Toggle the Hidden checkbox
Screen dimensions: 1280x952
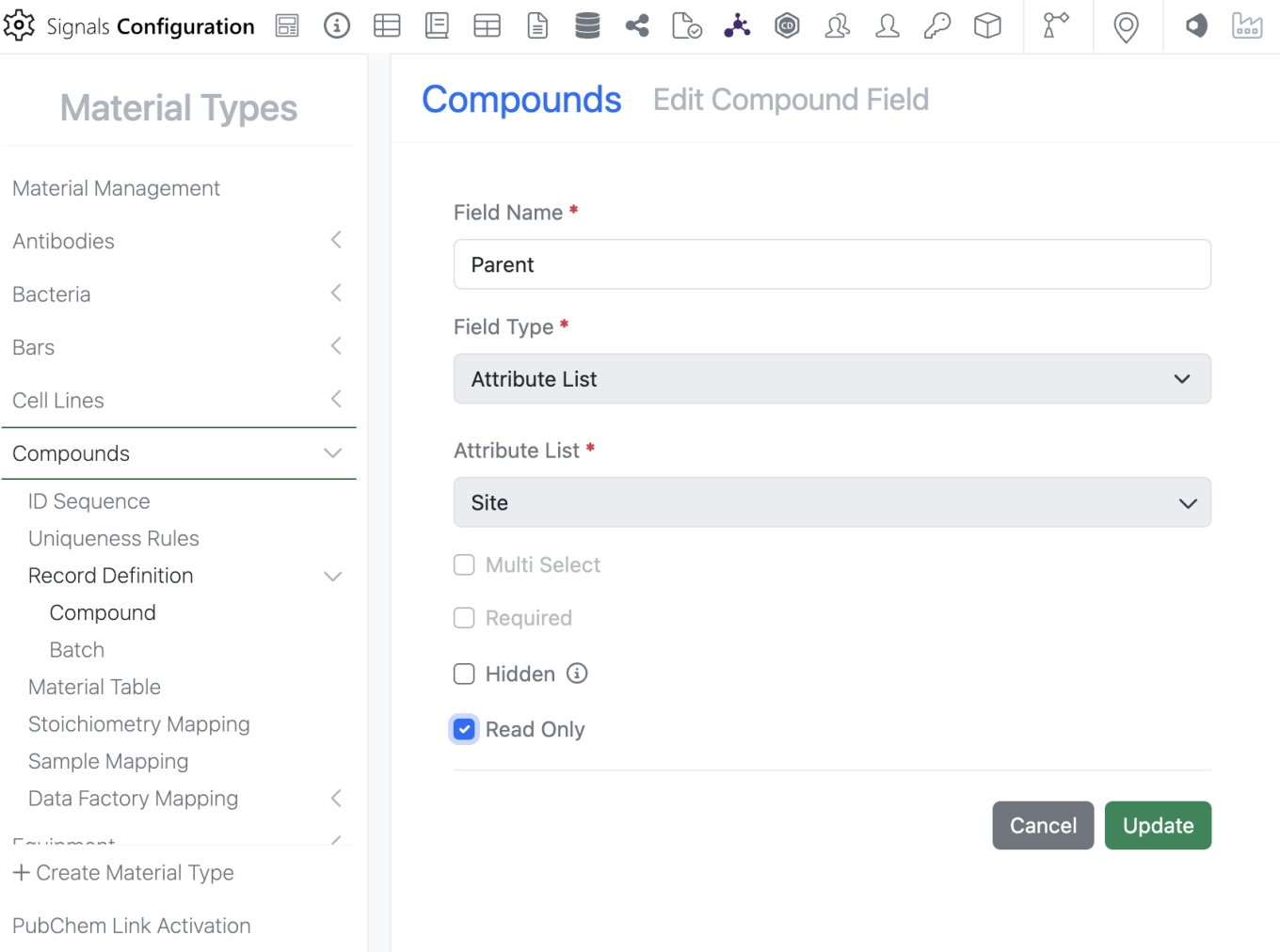(x=464, y=674)
